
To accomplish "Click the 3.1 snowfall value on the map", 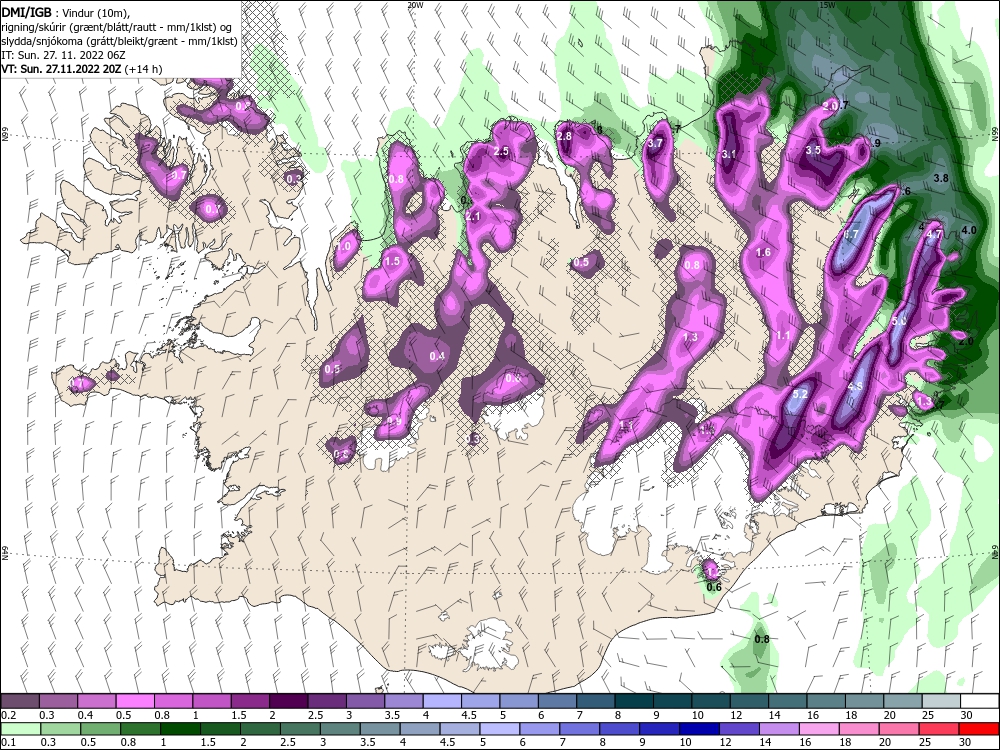I will (x=728, y=154).
